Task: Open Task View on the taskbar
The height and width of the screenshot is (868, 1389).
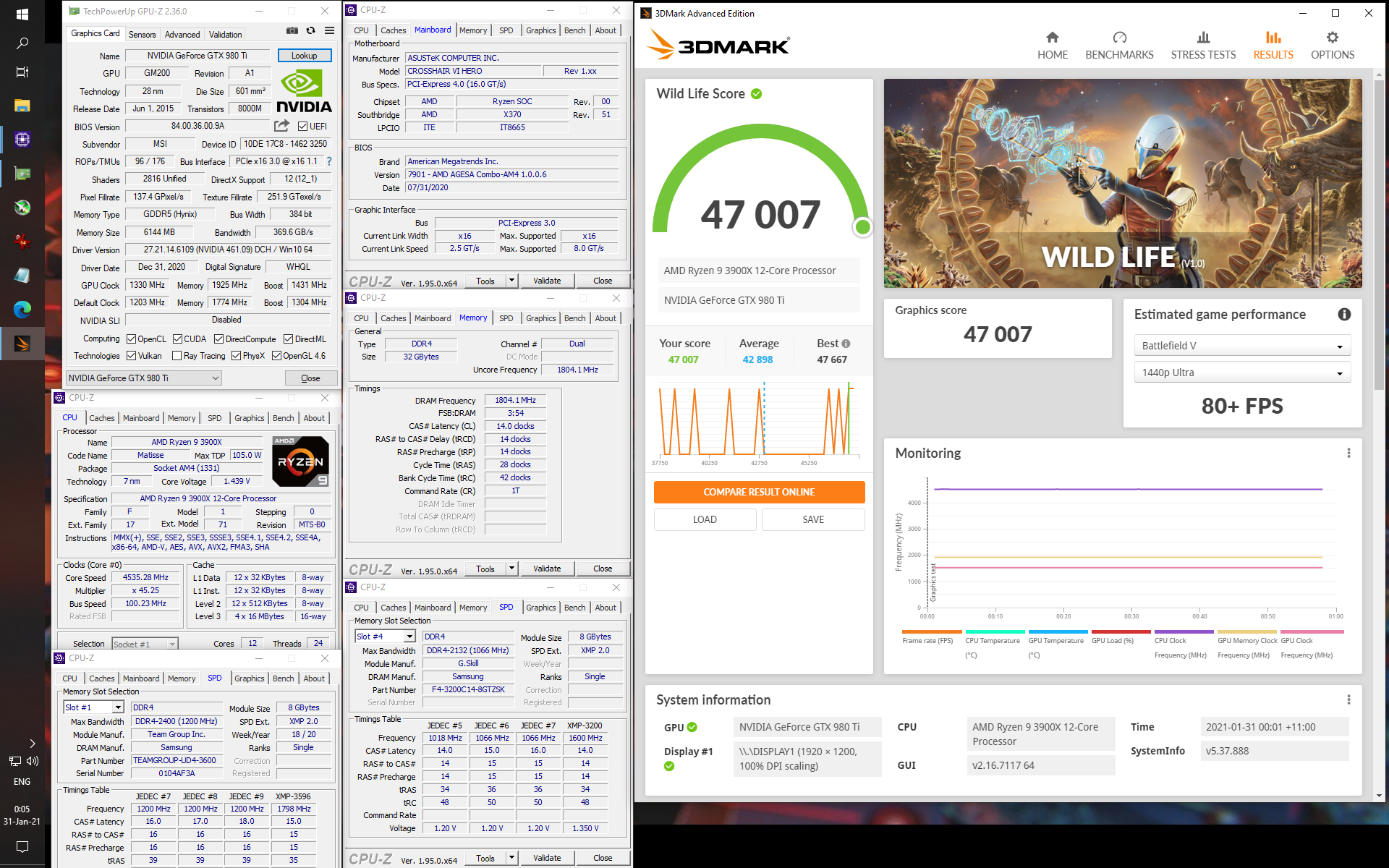Action: click(22, 72)
